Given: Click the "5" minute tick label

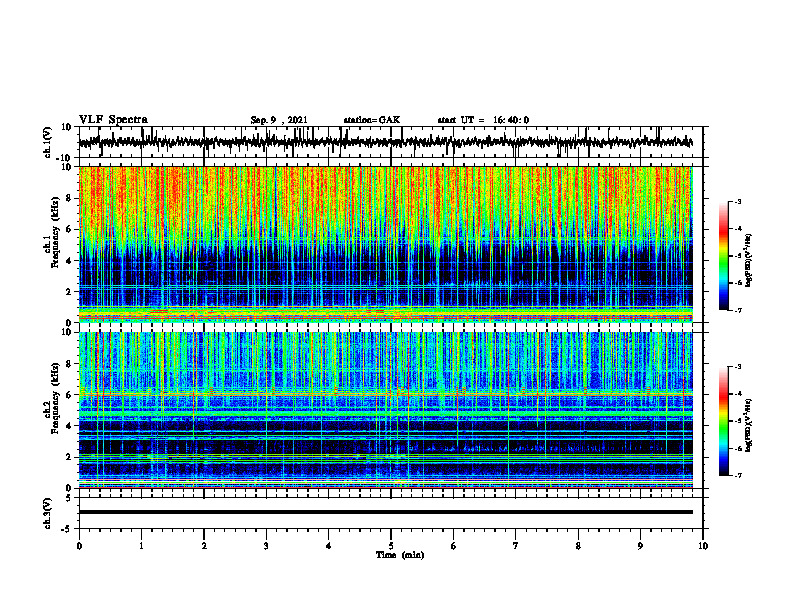Looking at the screenshot, I should [x=391, y=546].
